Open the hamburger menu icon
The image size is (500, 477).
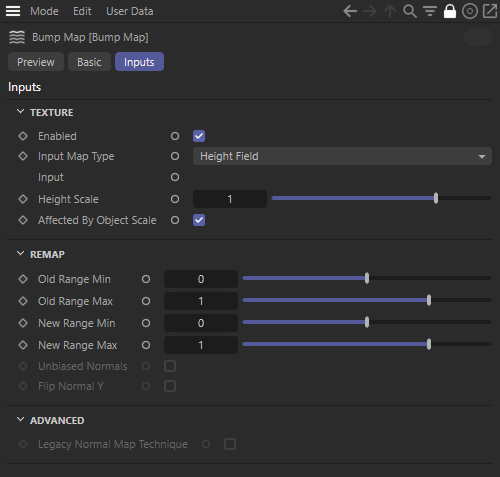coord(13,11)
